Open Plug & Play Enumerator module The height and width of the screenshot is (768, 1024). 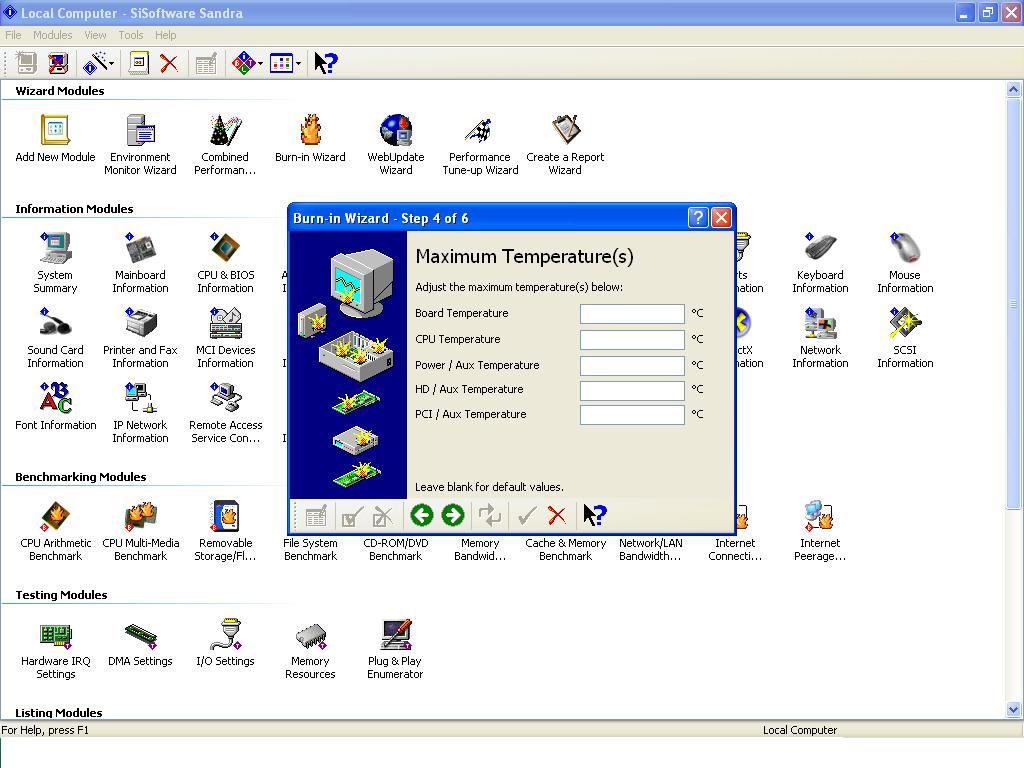[395, 648]
